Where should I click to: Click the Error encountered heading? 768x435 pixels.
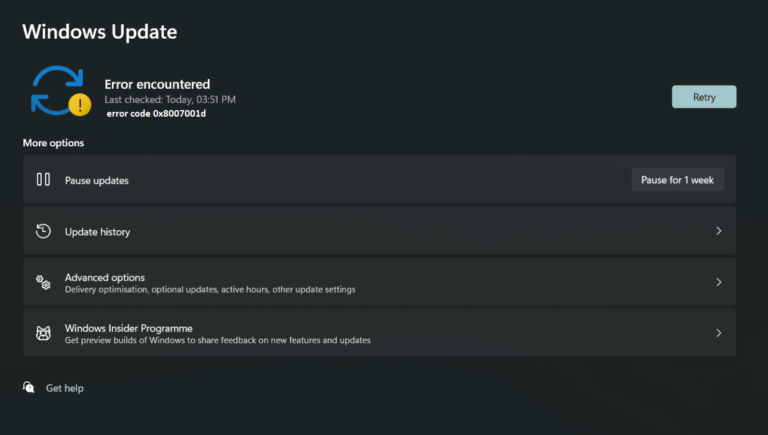(157, 84)
